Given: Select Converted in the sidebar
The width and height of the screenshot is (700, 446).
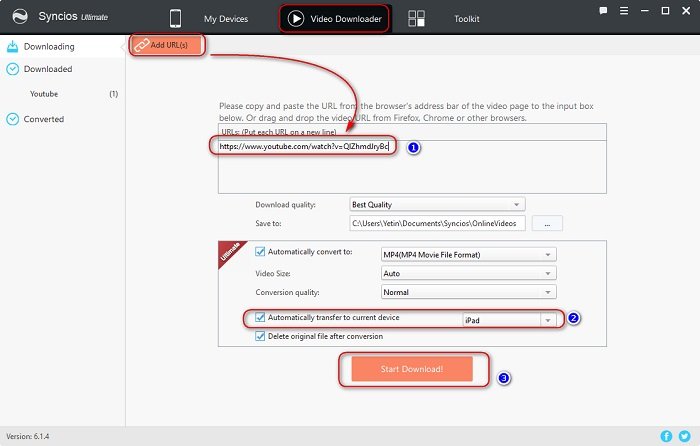Looking at the screenshot, I should click(62, 119).
